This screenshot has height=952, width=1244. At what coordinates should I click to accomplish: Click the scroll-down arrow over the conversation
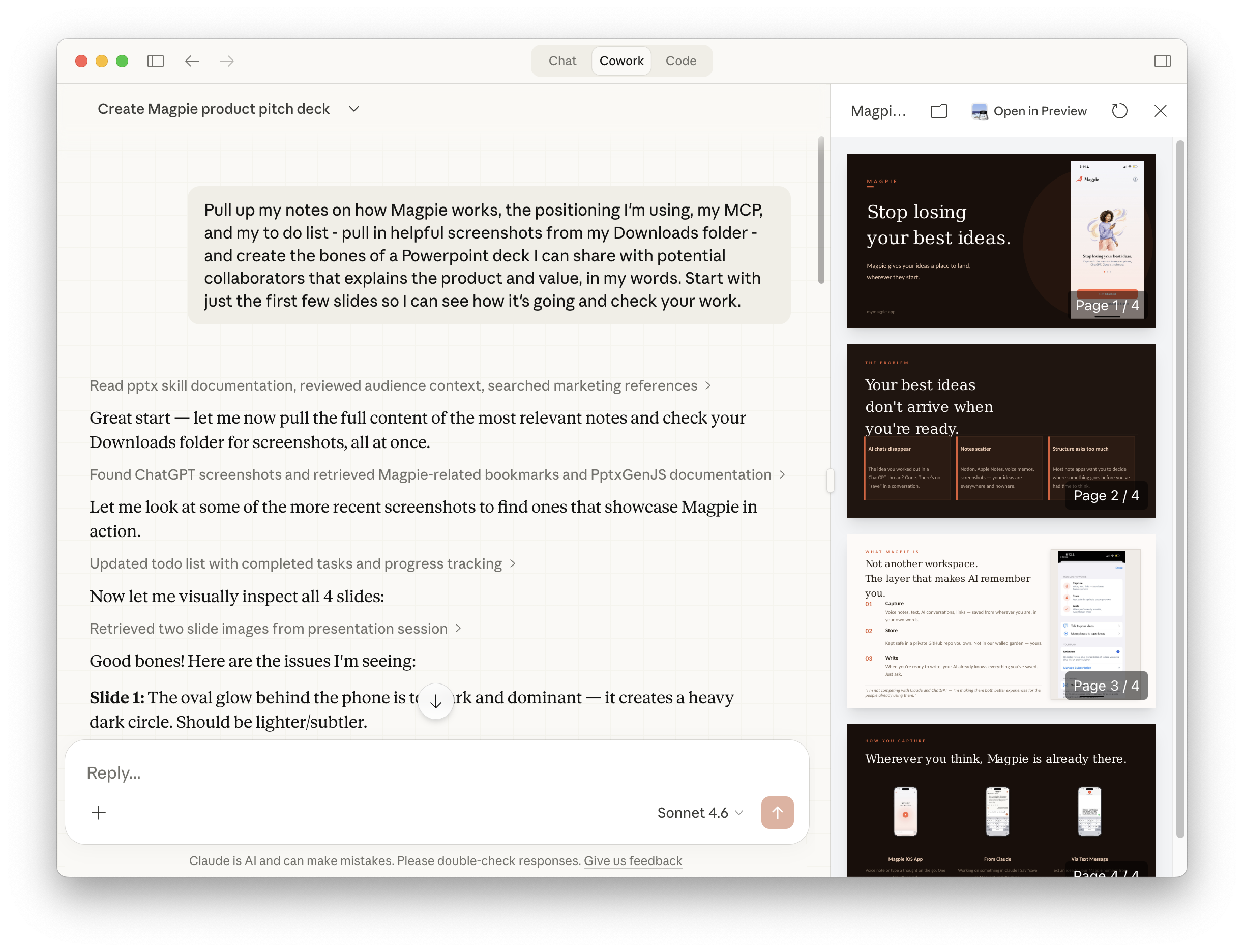(x=435, y=701)
